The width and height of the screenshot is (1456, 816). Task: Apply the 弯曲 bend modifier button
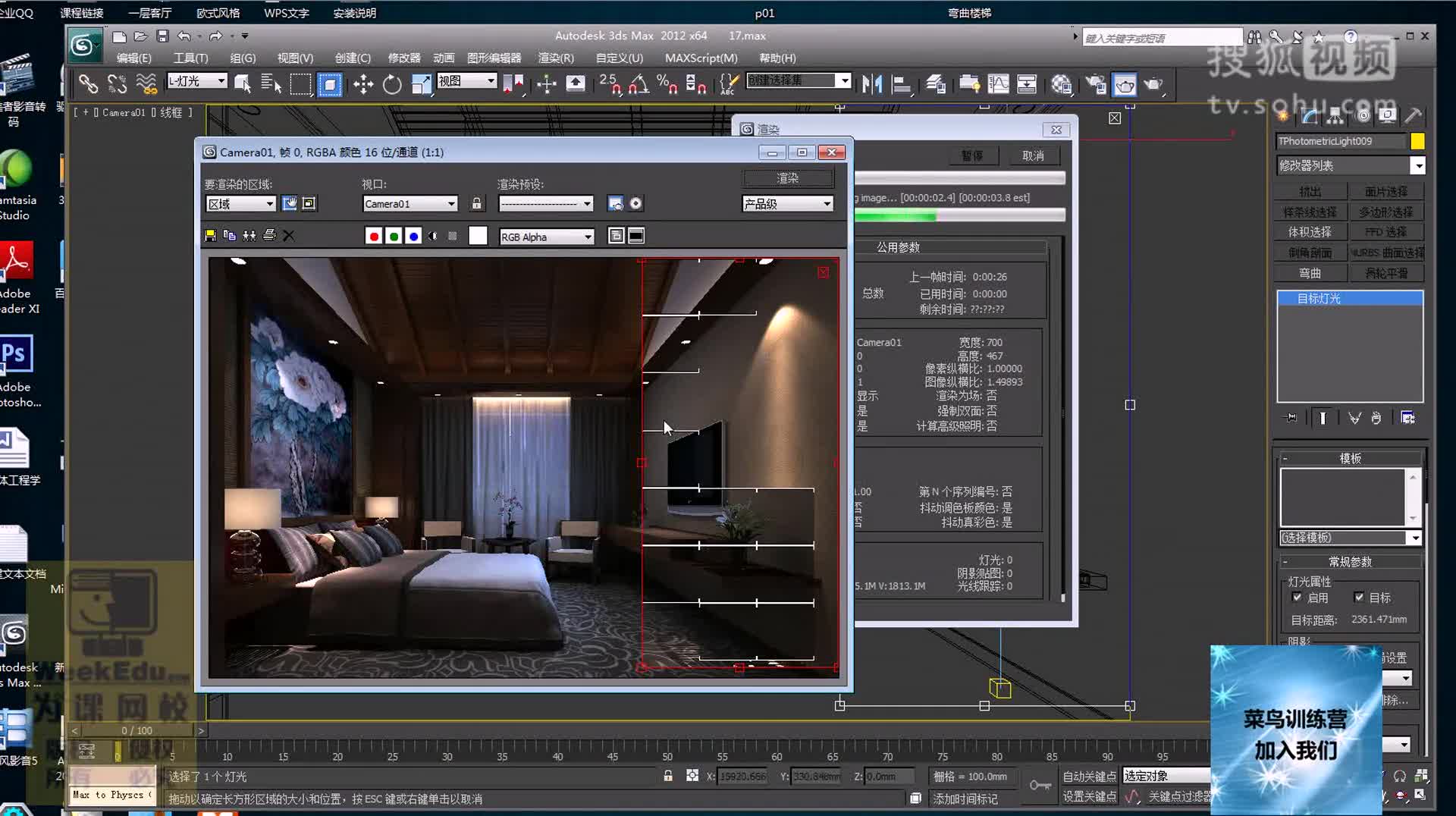1310,272
